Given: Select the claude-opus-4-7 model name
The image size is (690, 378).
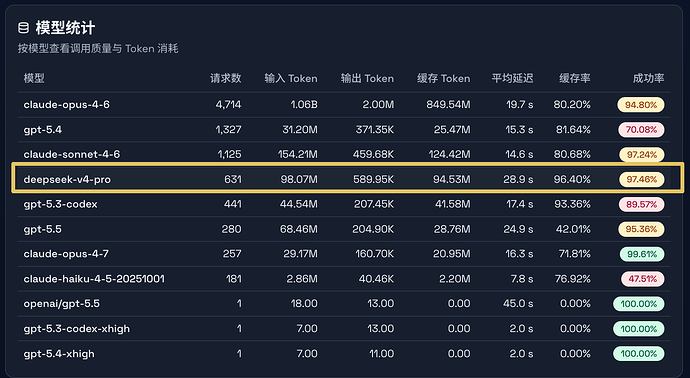Looking at the screenshot, I should (66, 254).
